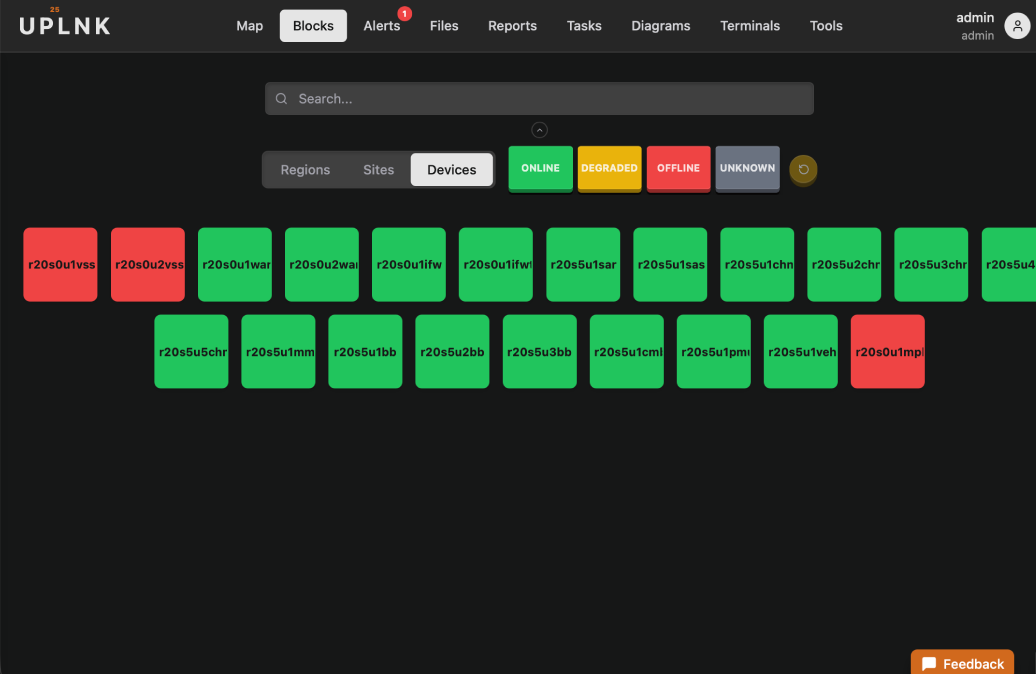The height and width of the screenshot is (674, 1036).
Task: Open offline device block r20s0u2vss
Action: 148,265
